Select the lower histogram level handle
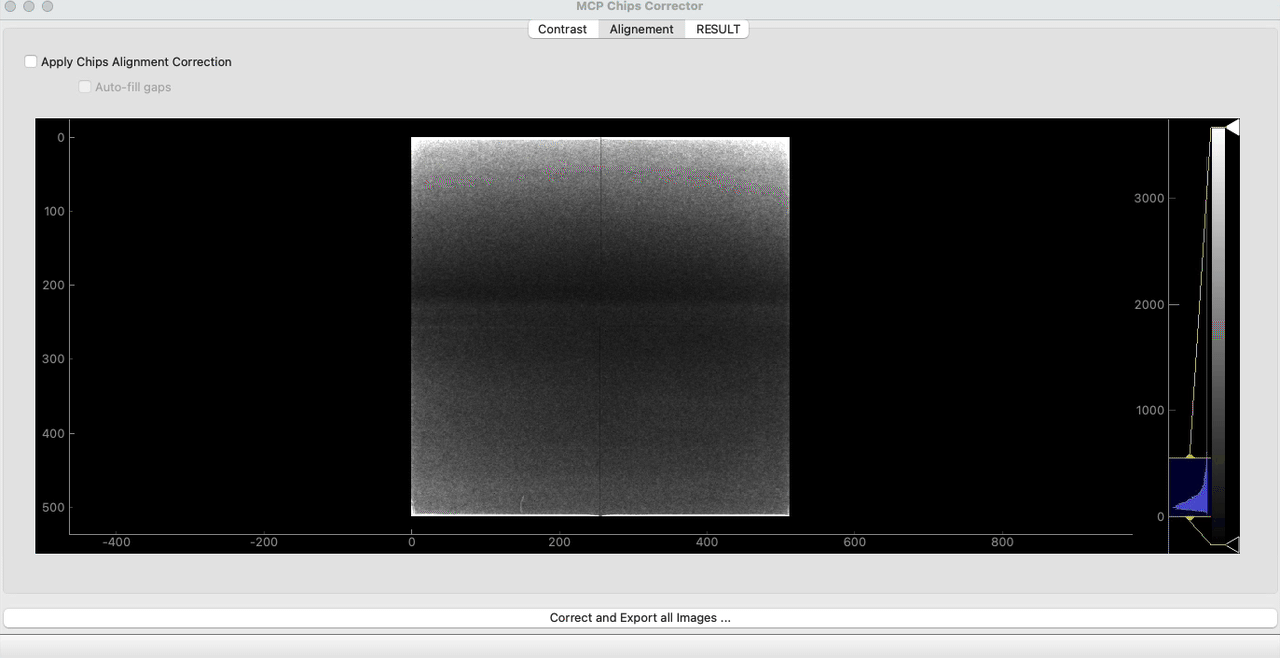This screenshot has width=1280, height=658. 1189,517
